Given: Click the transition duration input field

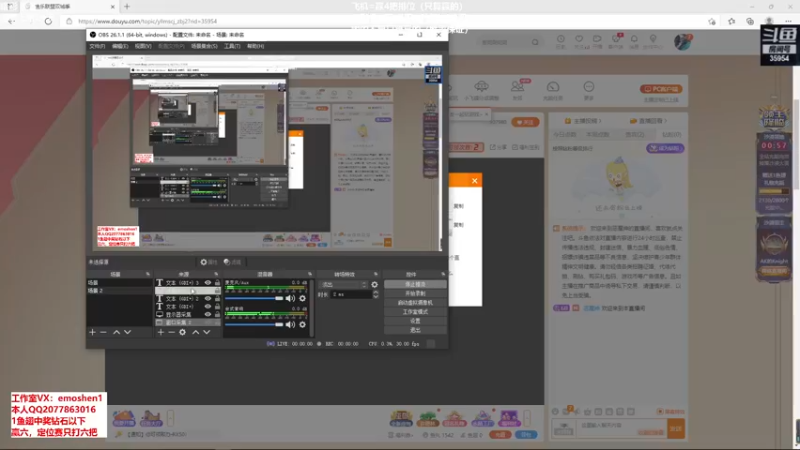Looking at the screenshot, I should click(x=351, y=294).
